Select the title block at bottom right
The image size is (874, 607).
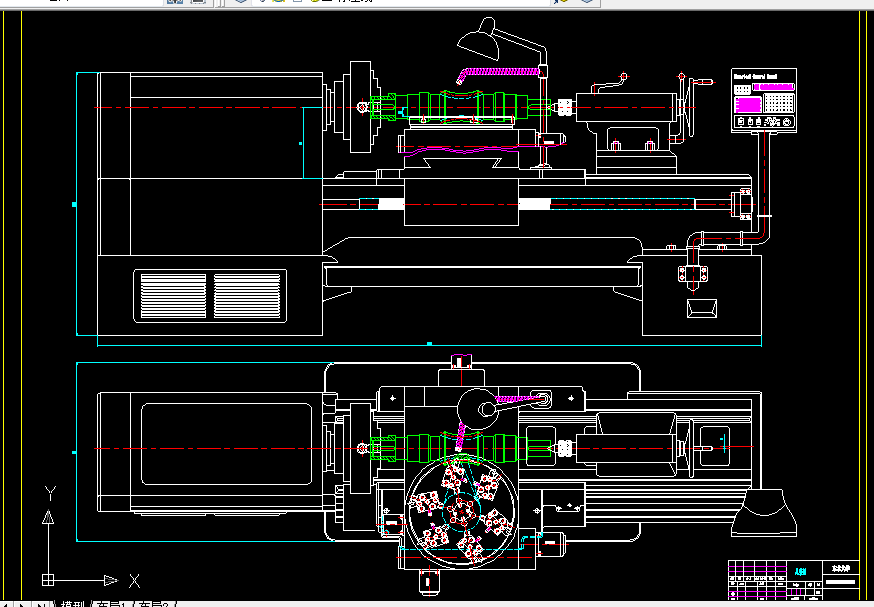[x=794, y=580]
